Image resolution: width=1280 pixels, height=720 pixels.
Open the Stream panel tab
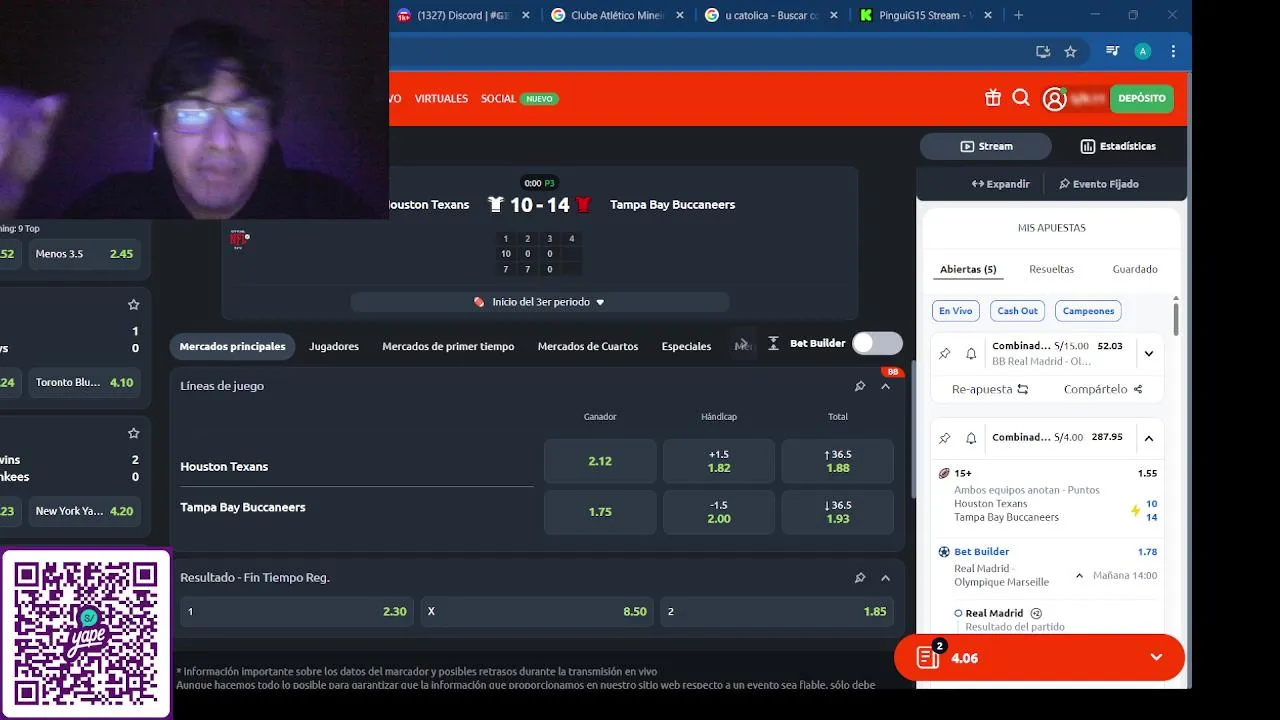click(986, 146)
